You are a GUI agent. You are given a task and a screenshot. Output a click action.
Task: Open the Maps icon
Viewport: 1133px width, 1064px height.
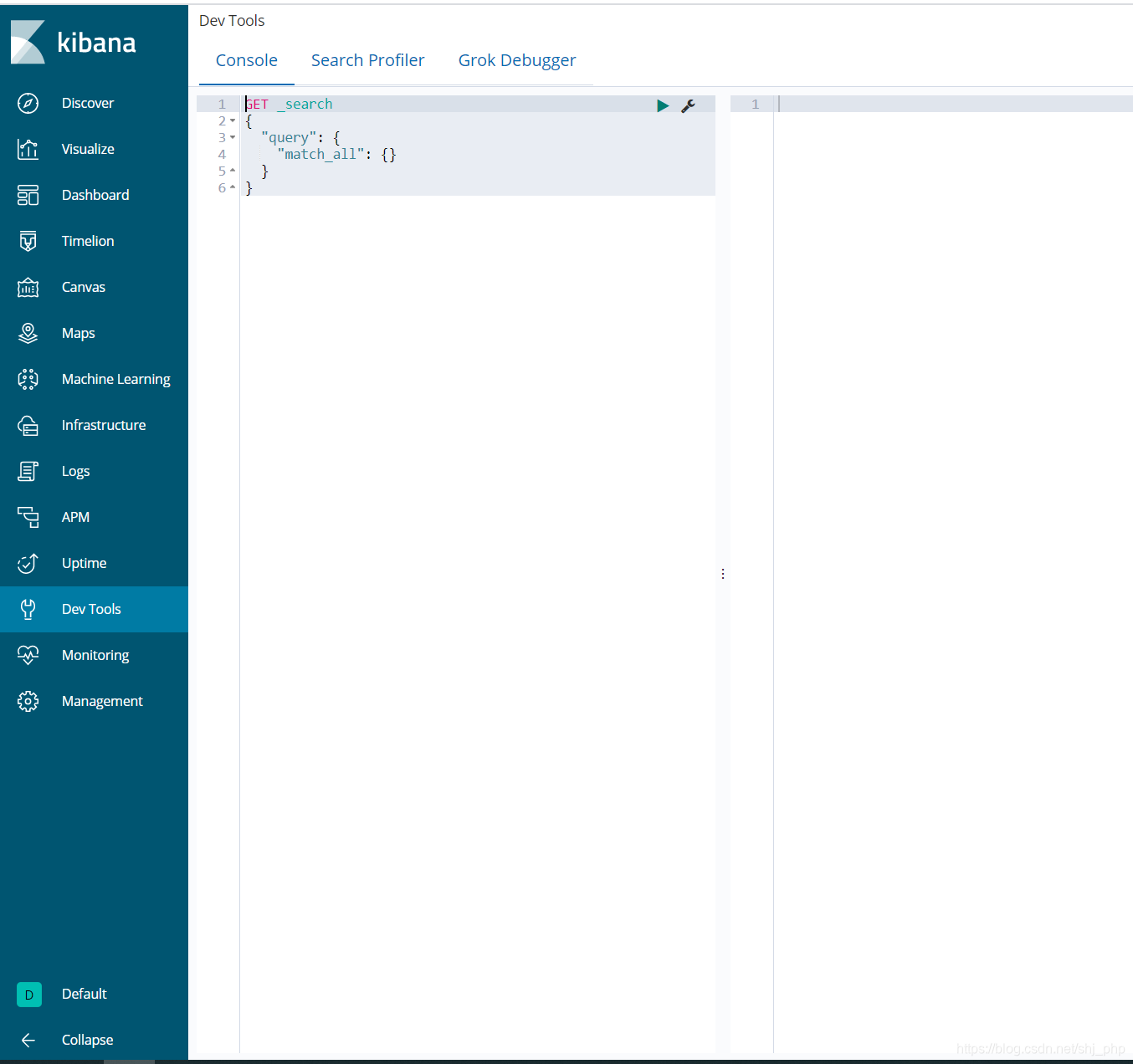(28, 333)
